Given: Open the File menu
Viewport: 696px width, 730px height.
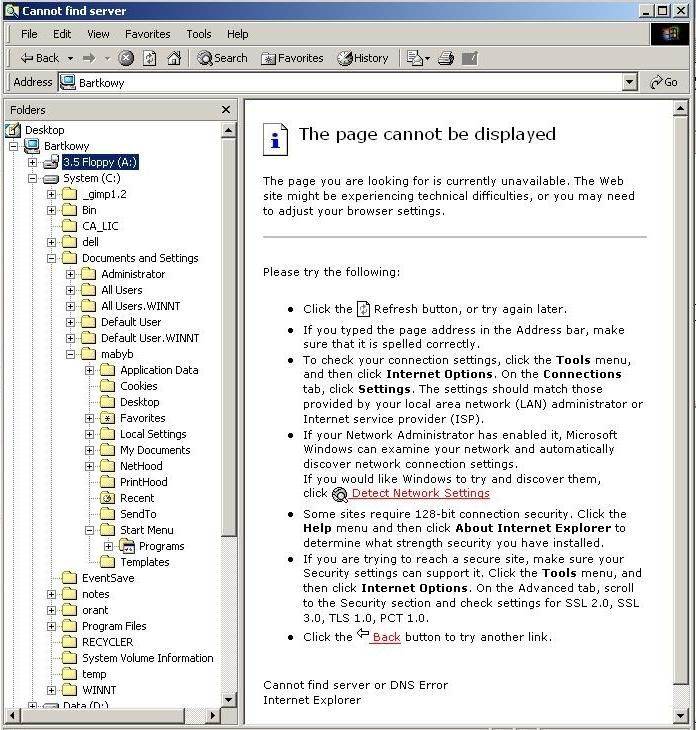Looking at the screenshot, I should coord(29,34).
